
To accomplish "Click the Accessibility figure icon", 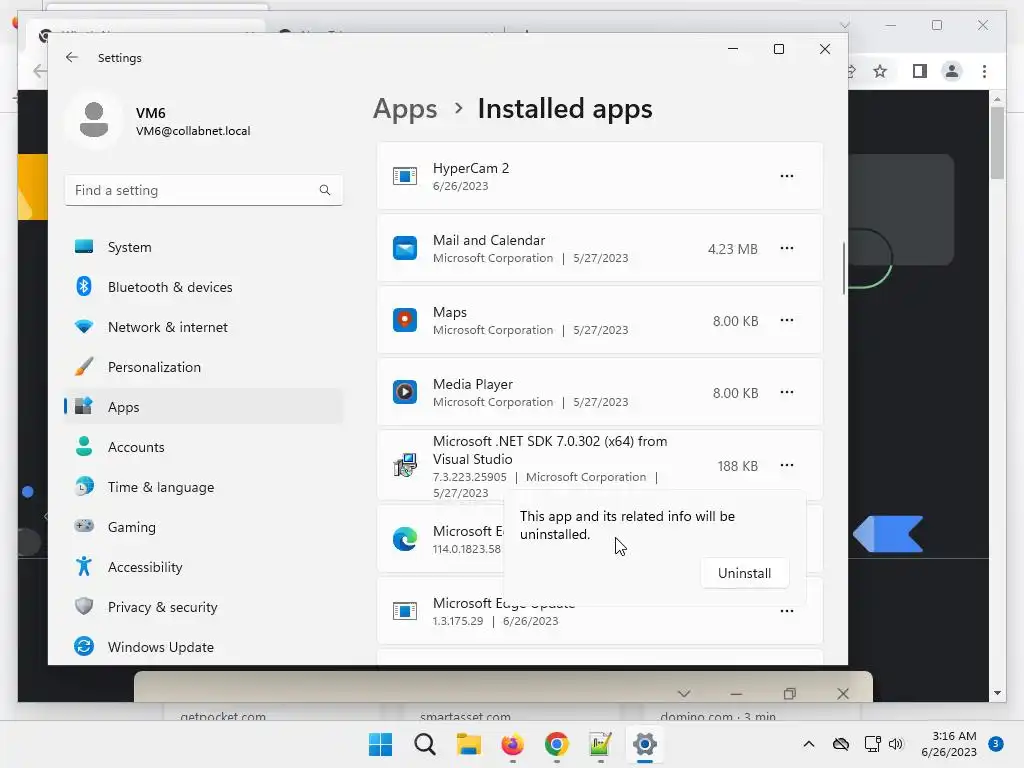I will 84,566.
